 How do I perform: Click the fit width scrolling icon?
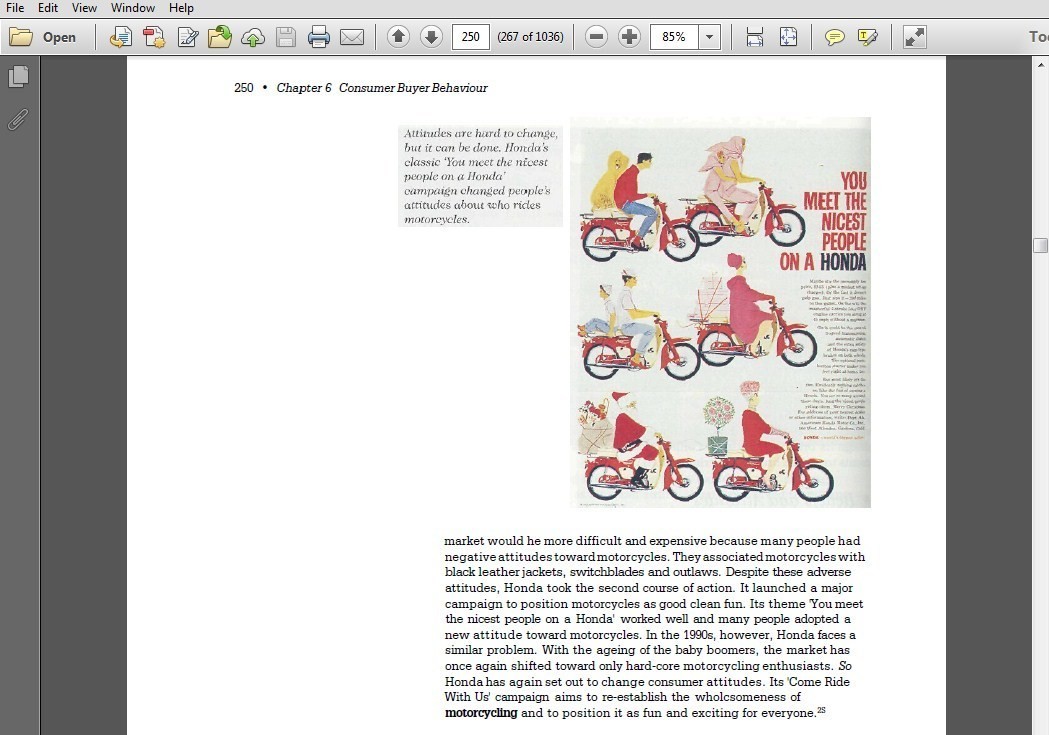(x=755, y=37)
